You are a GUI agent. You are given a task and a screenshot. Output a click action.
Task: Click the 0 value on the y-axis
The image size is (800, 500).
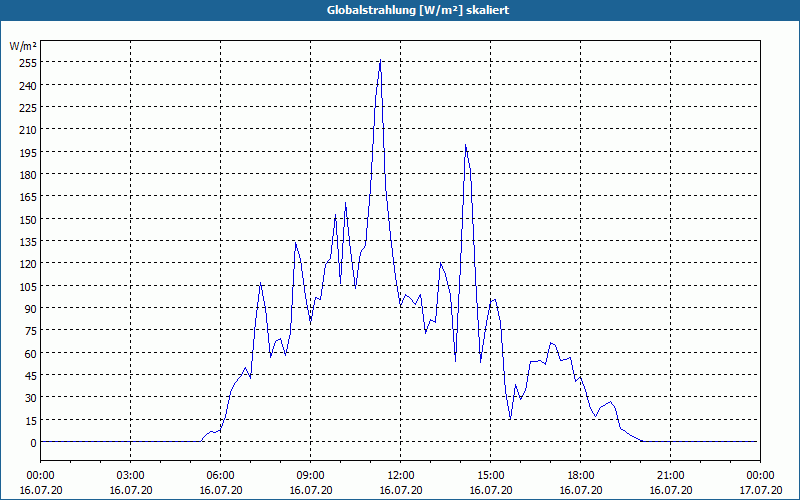click(x=34, y=443)
